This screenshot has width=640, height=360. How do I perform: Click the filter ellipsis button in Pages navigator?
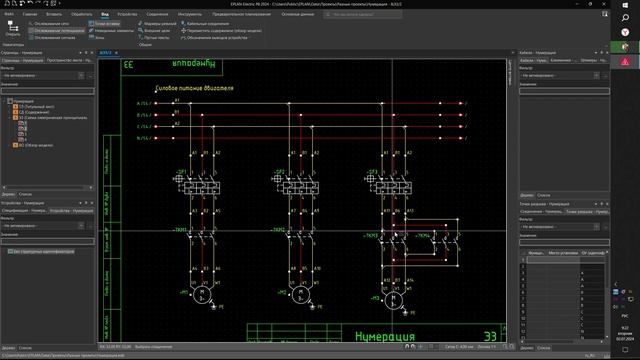(x=90, y=76)
